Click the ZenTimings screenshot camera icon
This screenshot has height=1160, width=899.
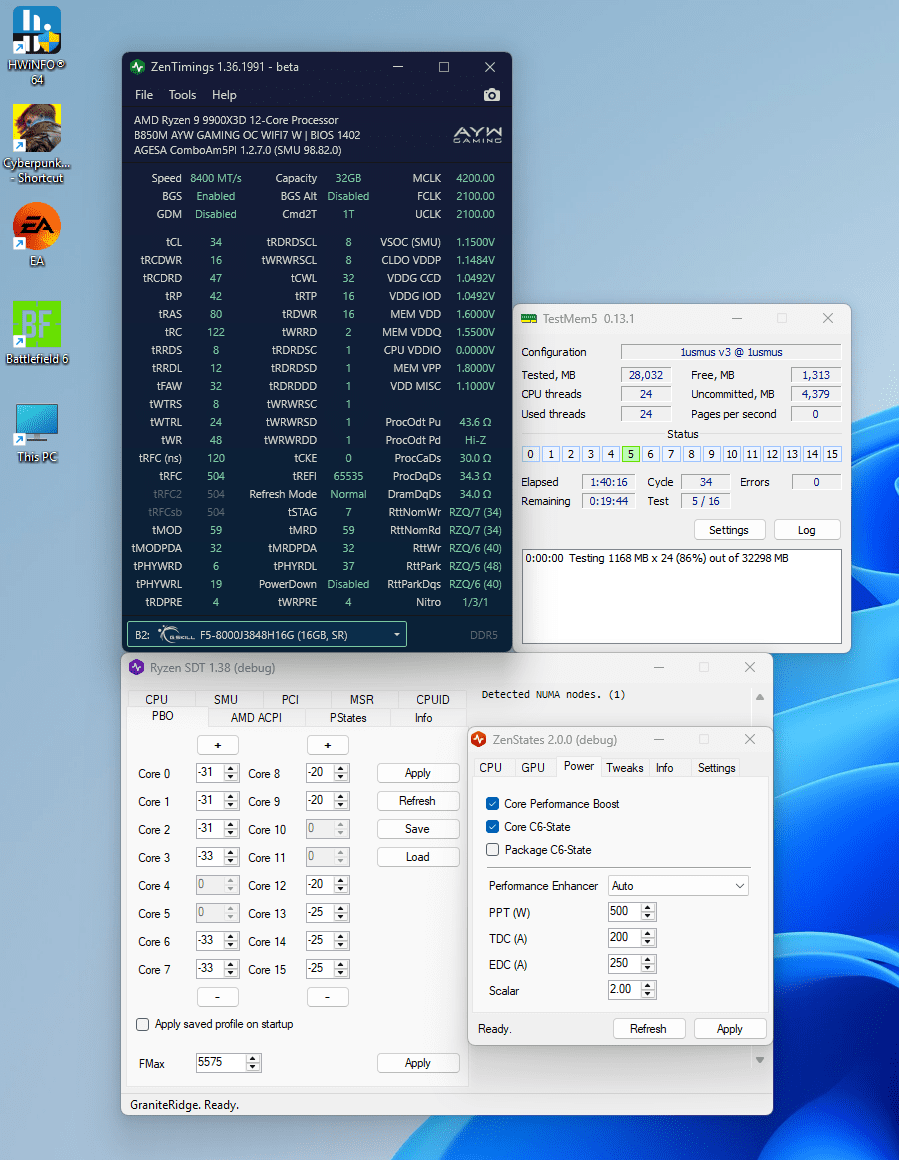tap(491, 95)
